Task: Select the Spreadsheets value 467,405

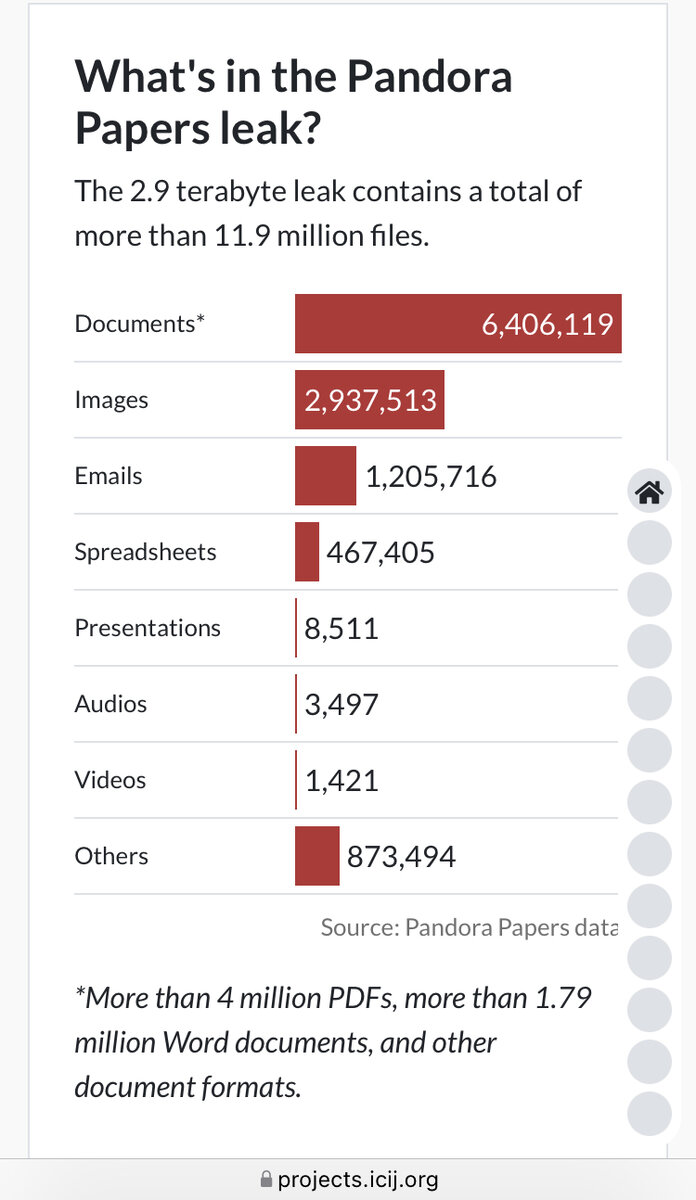Action: pyautogui.click(x=381, y=553)
